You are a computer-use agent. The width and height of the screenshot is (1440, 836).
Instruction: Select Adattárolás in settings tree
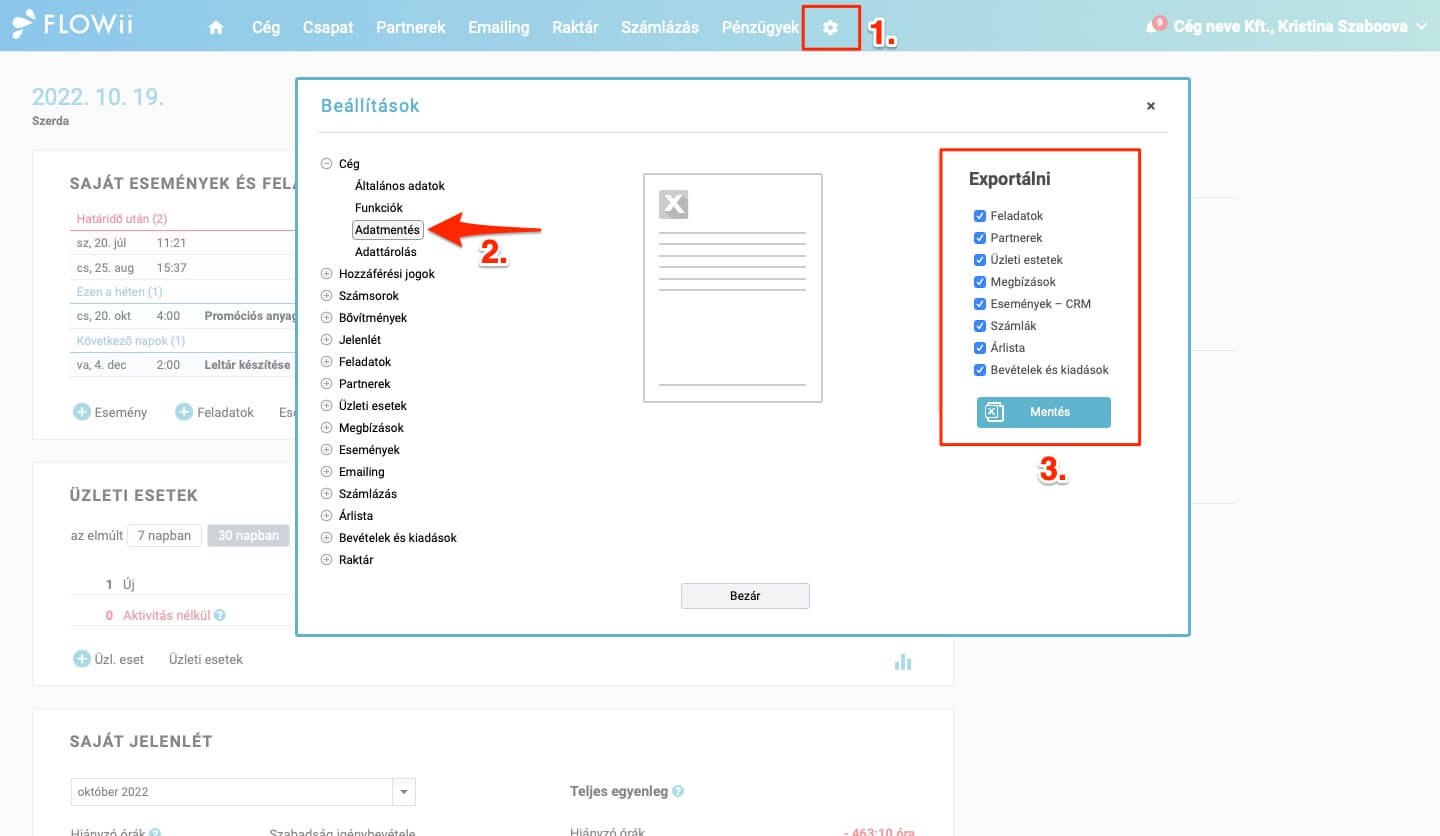(386, 252)
